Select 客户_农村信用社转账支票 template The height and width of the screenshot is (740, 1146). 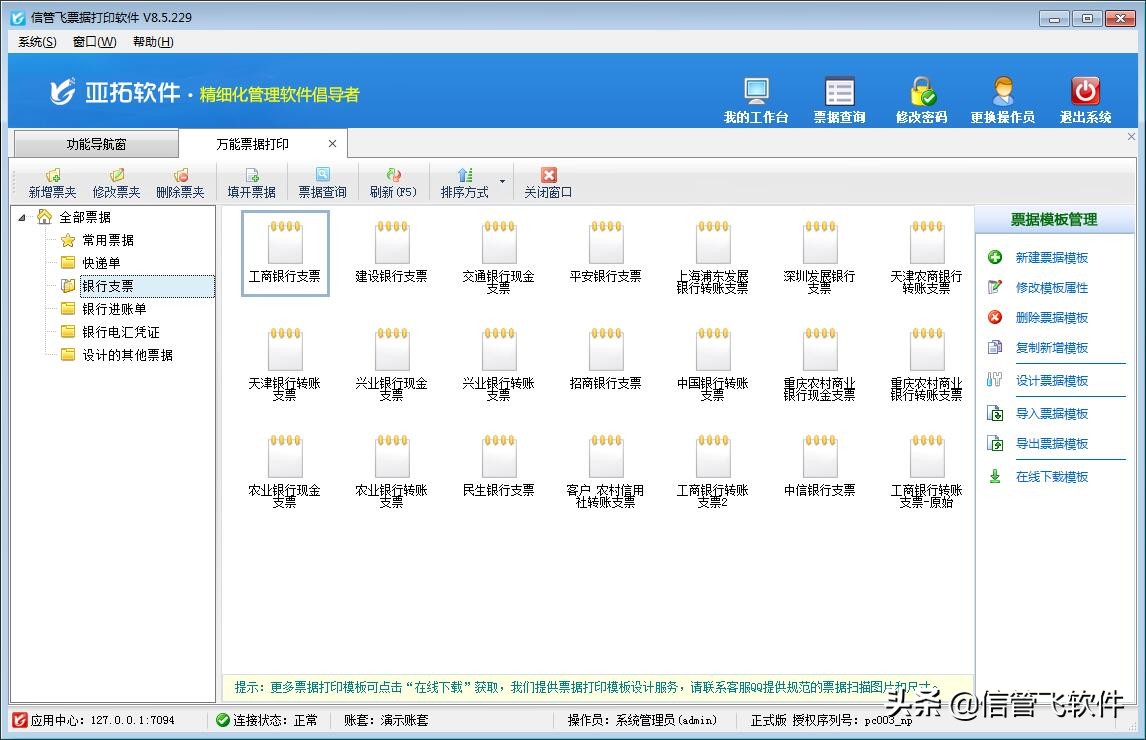point(606,470)
